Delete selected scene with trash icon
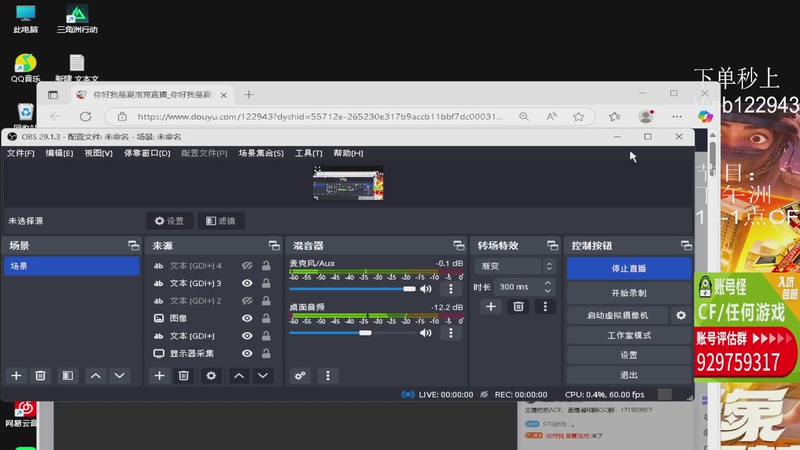 tap(40, 376)
